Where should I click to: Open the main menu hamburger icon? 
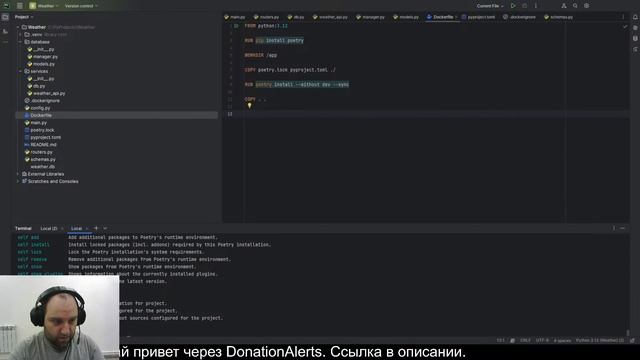pyautogui.click(x=20, y=6)
